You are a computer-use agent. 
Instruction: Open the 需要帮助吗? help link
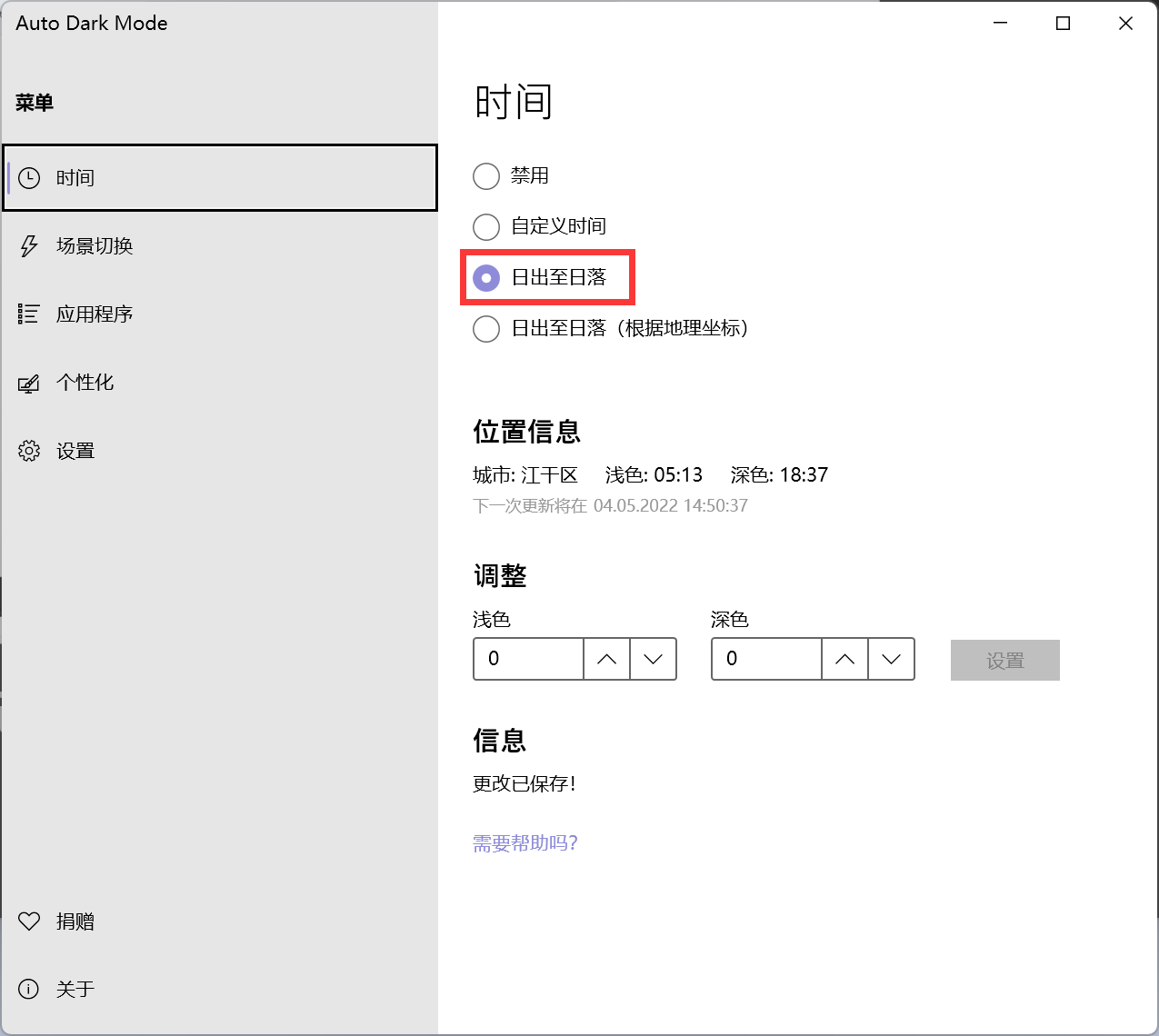[x=525, y=843]
